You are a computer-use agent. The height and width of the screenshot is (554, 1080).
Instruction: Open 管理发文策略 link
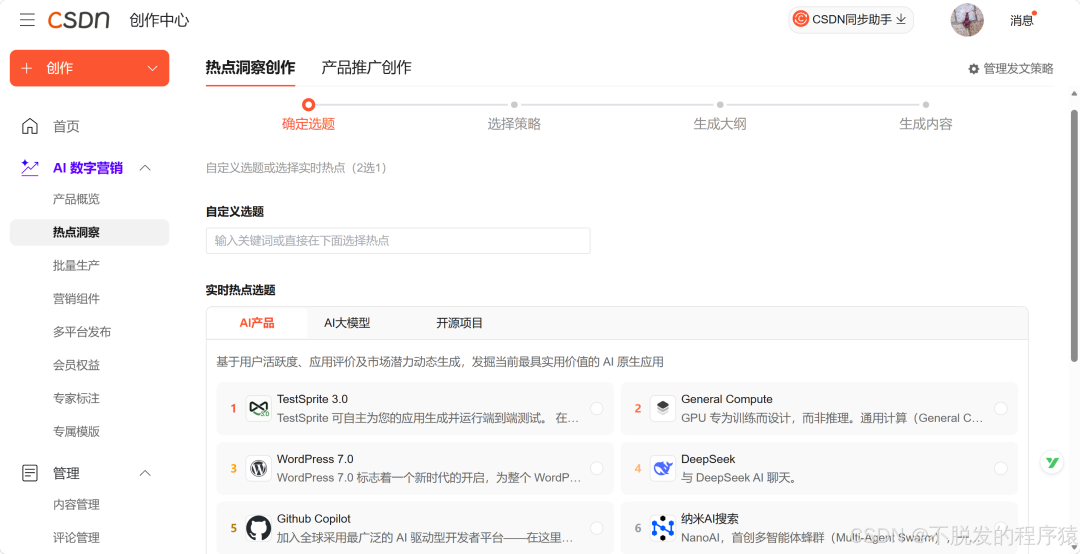(x=1018, y=68)
